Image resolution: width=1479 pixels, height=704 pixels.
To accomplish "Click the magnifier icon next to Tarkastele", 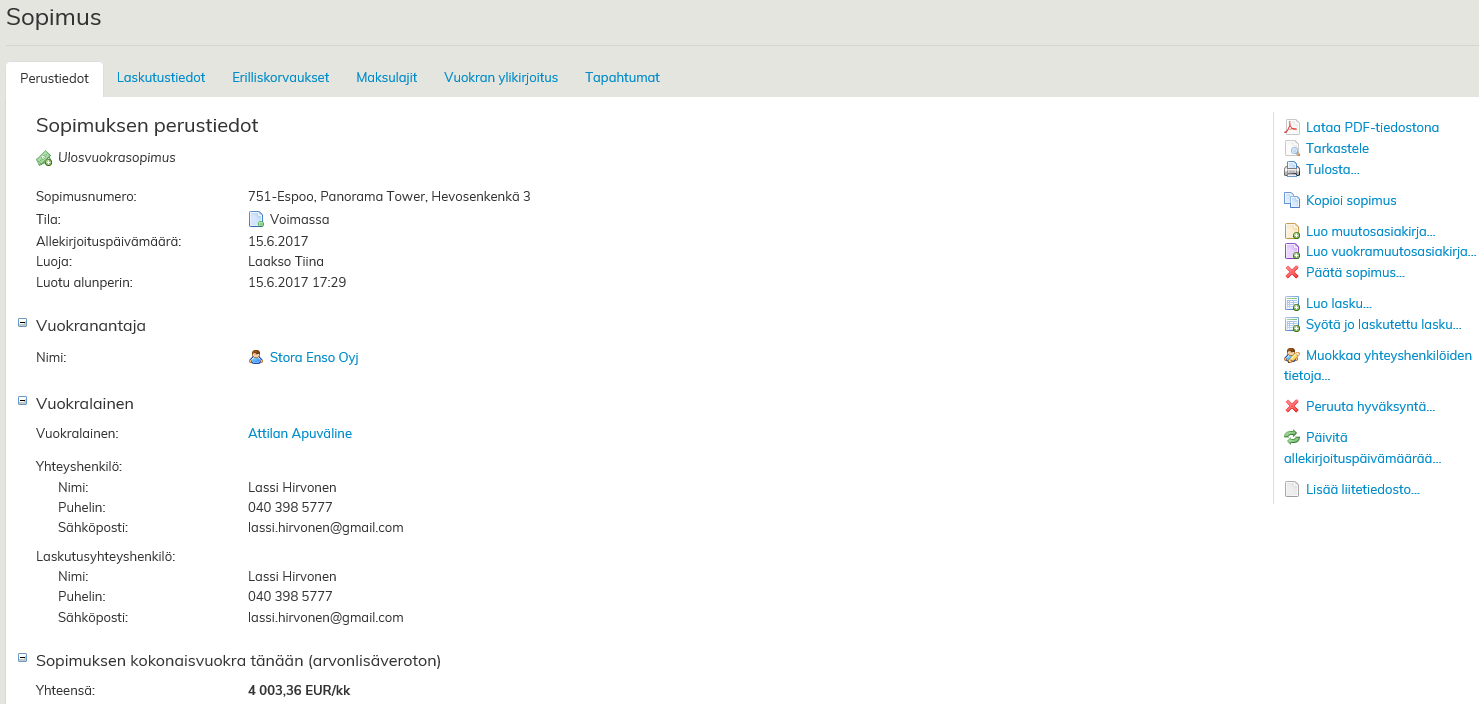I will [1292, 148].
